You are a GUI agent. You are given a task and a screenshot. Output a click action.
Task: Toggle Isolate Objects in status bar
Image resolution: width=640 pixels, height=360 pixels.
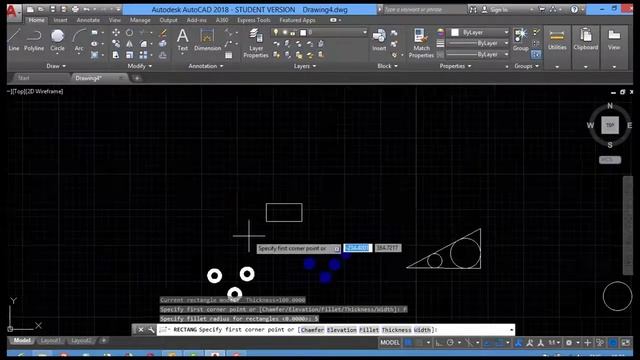pyautogui.click(x=600, y=342)
